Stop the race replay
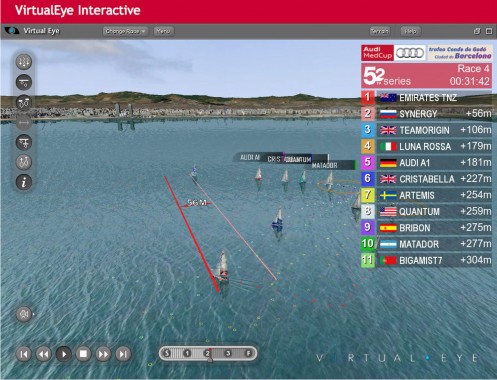Viewport: 497px width, 380px height. [x=83, y=354]
